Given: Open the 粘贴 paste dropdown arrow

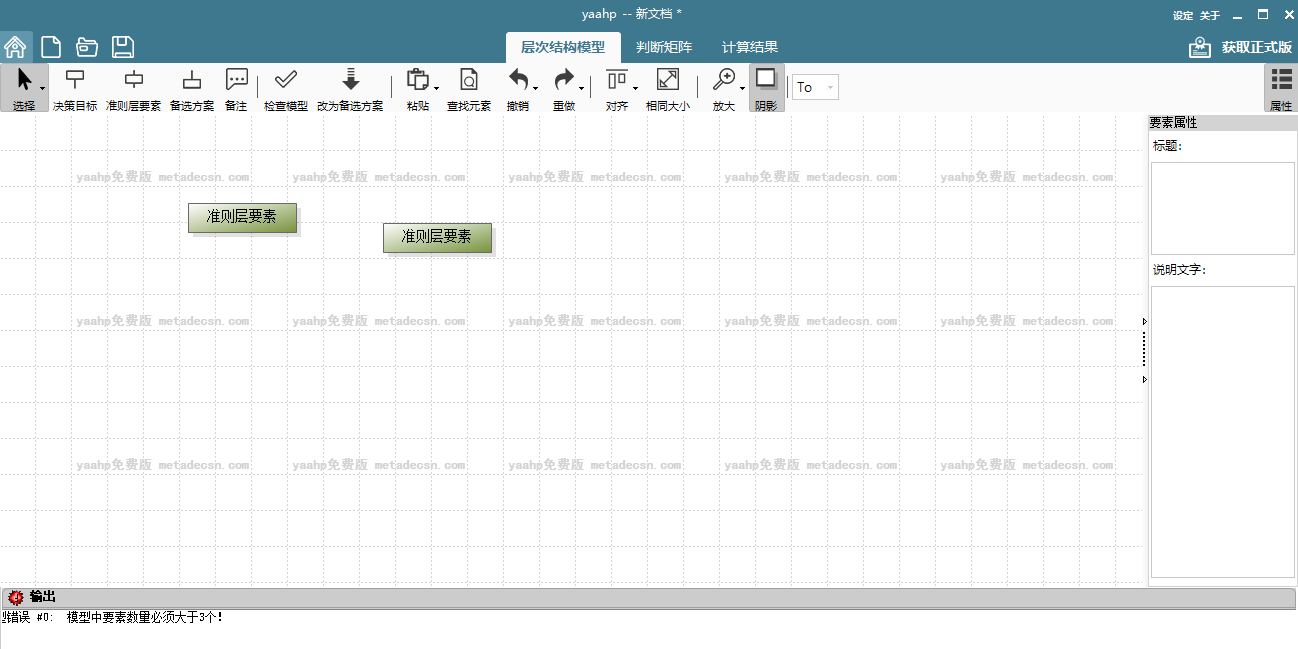Looking at the screenshot, I should click(437, 89).
